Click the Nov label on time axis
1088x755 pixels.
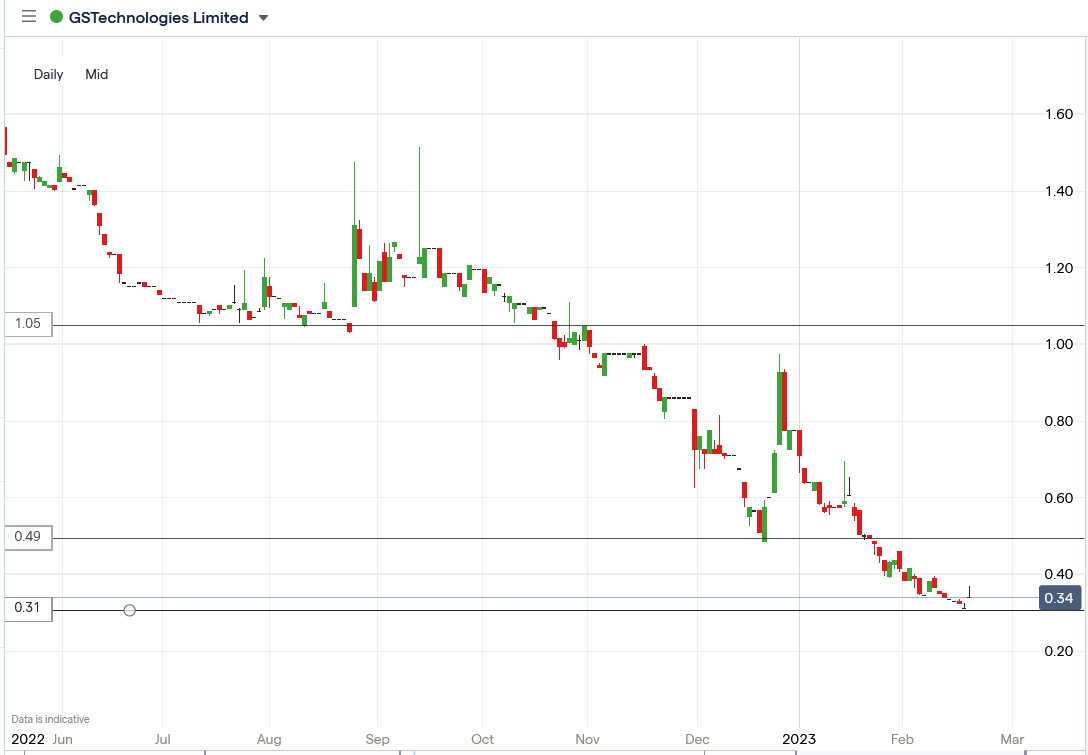point(588,739)
